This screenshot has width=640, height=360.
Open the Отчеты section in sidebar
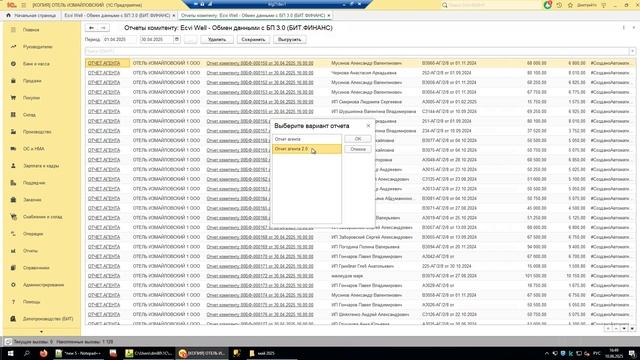point(30,251)
